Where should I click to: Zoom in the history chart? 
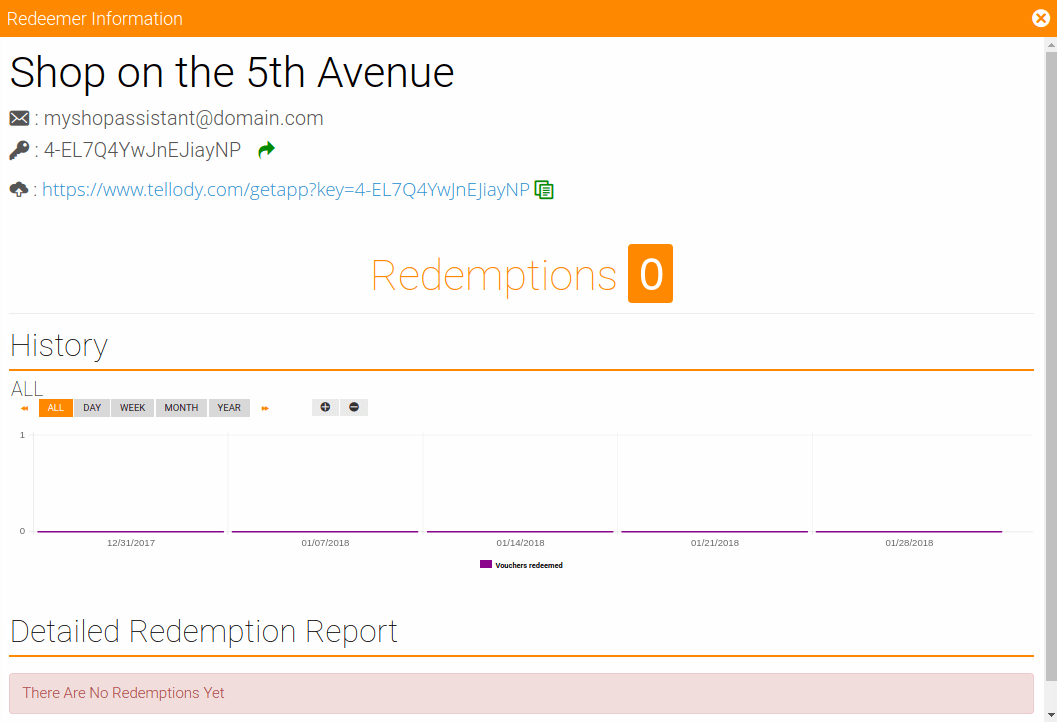(x=325, y=407)
